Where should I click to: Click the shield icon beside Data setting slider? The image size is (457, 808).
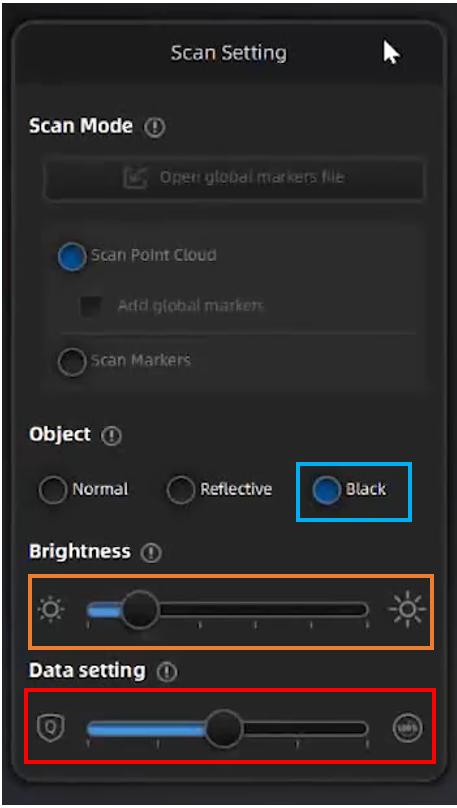tap(50, 729)
